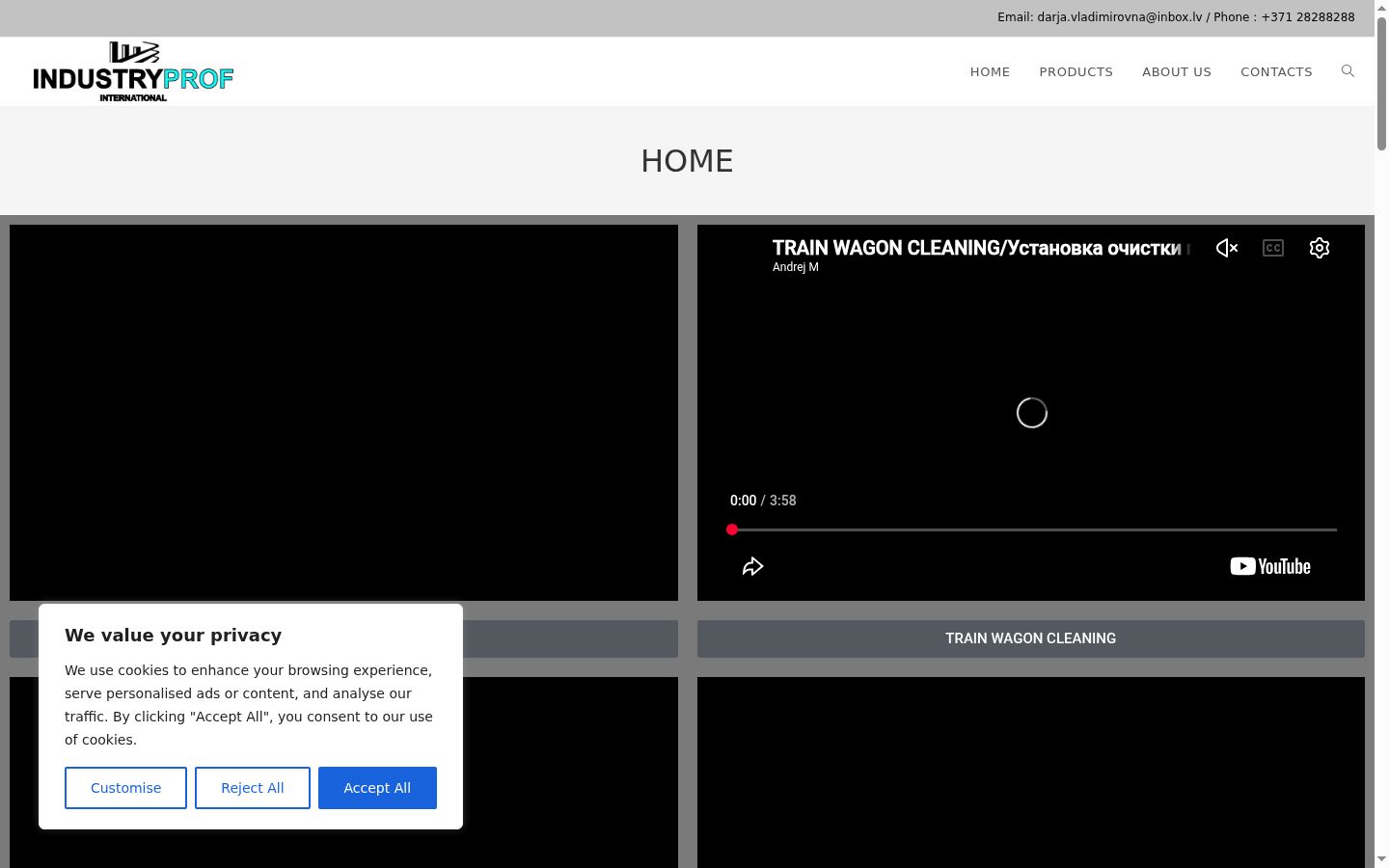The width and height of the screenshot is (1389, 868).
Task: Open the CONTACTS page
Action: (1276, 71)
